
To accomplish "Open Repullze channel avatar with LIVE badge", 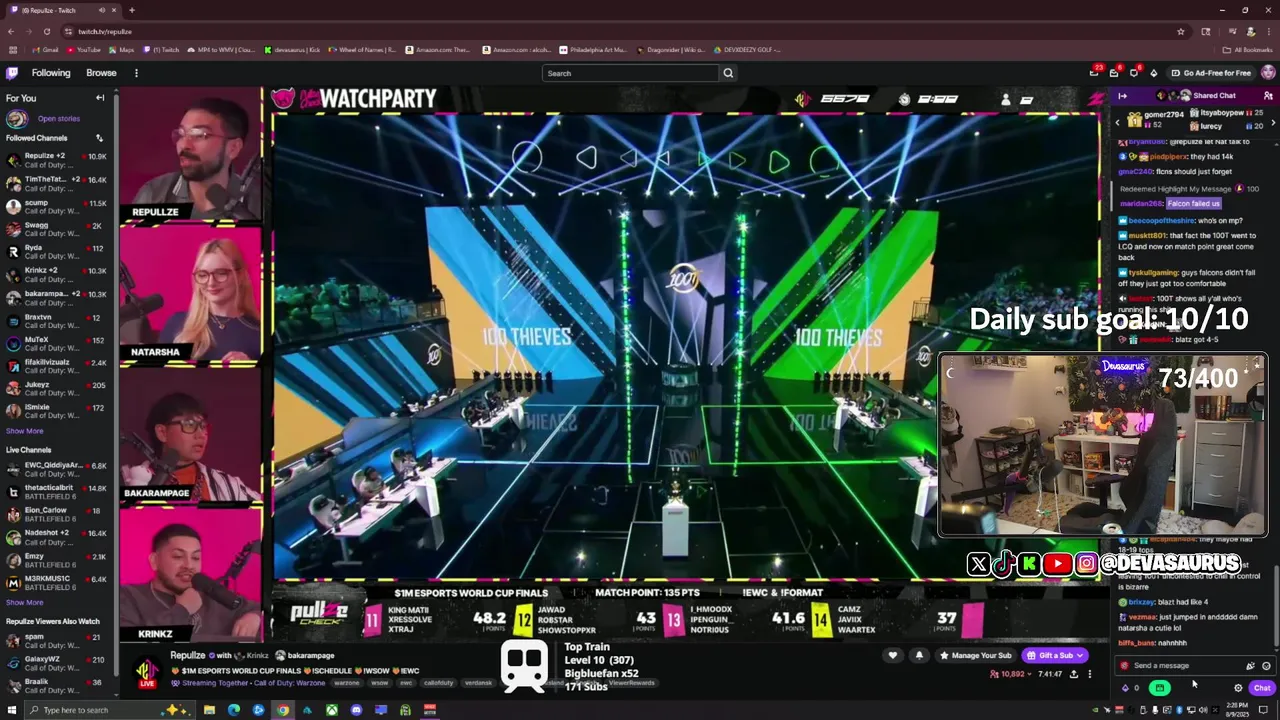I will (x=147, y=672).
